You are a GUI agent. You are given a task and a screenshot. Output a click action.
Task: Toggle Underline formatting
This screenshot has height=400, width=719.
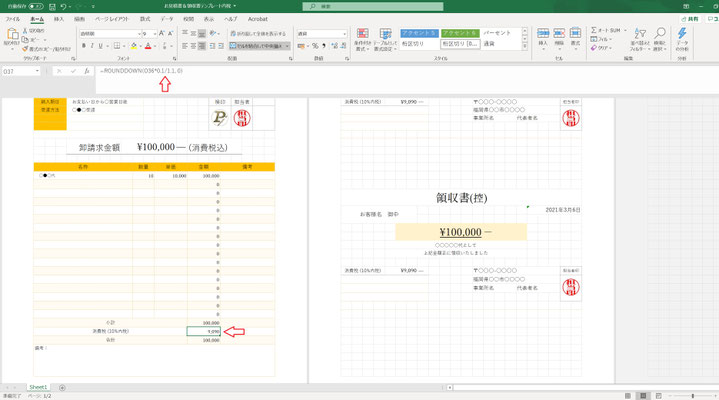100,46
